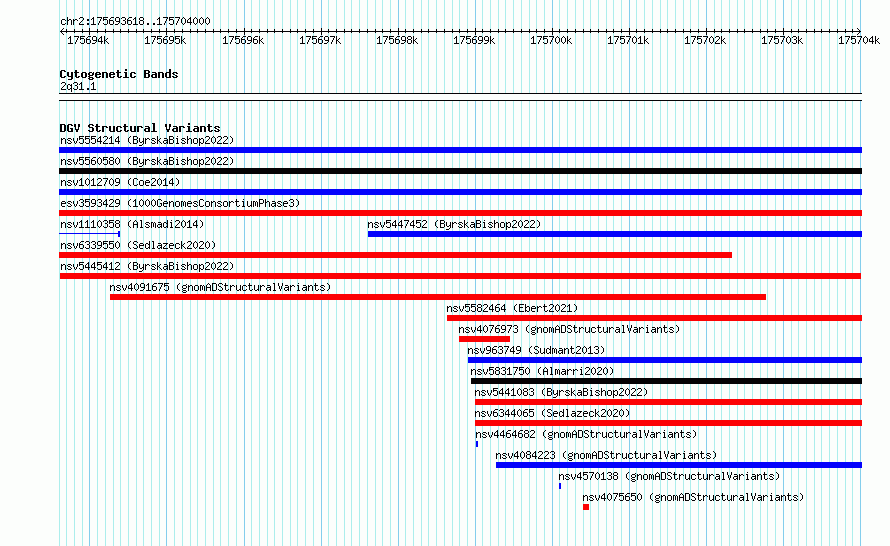Open nsv5560580 (ByrskaBishop2022) variant label
Image resolution: width=890 pixels, height=546 pixels.
pyautogui.click(x=147, y=161)
